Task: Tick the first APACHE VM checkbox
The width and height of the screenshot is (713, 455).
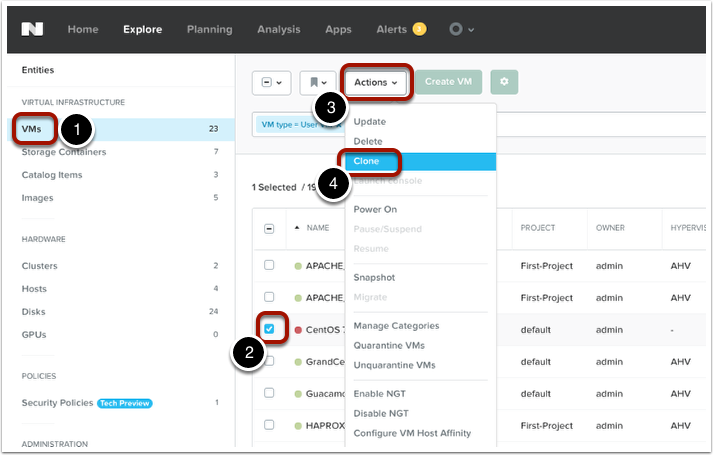Action: (269, 265)
